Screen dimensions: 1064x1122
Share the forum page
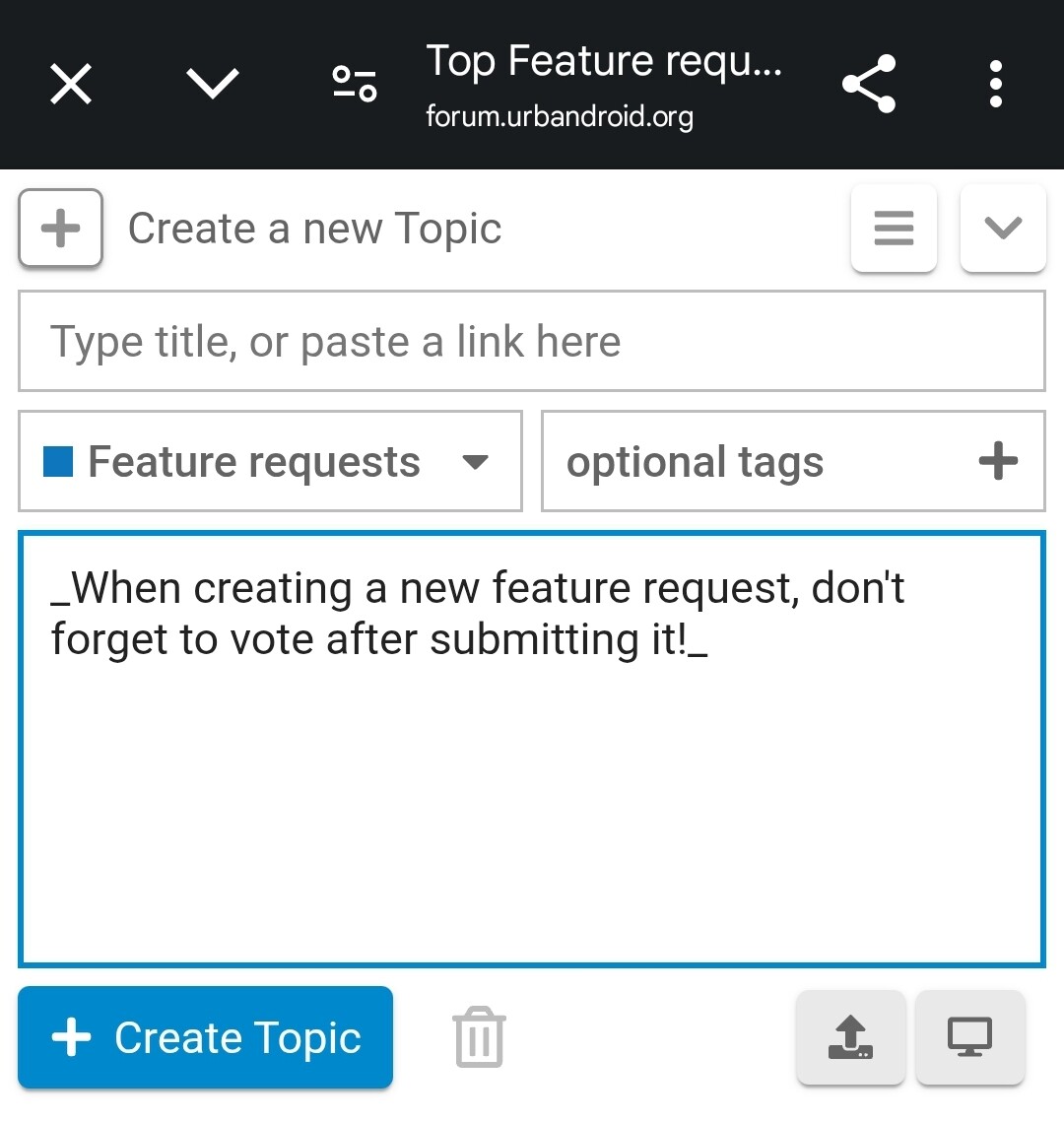coord(869,84)
